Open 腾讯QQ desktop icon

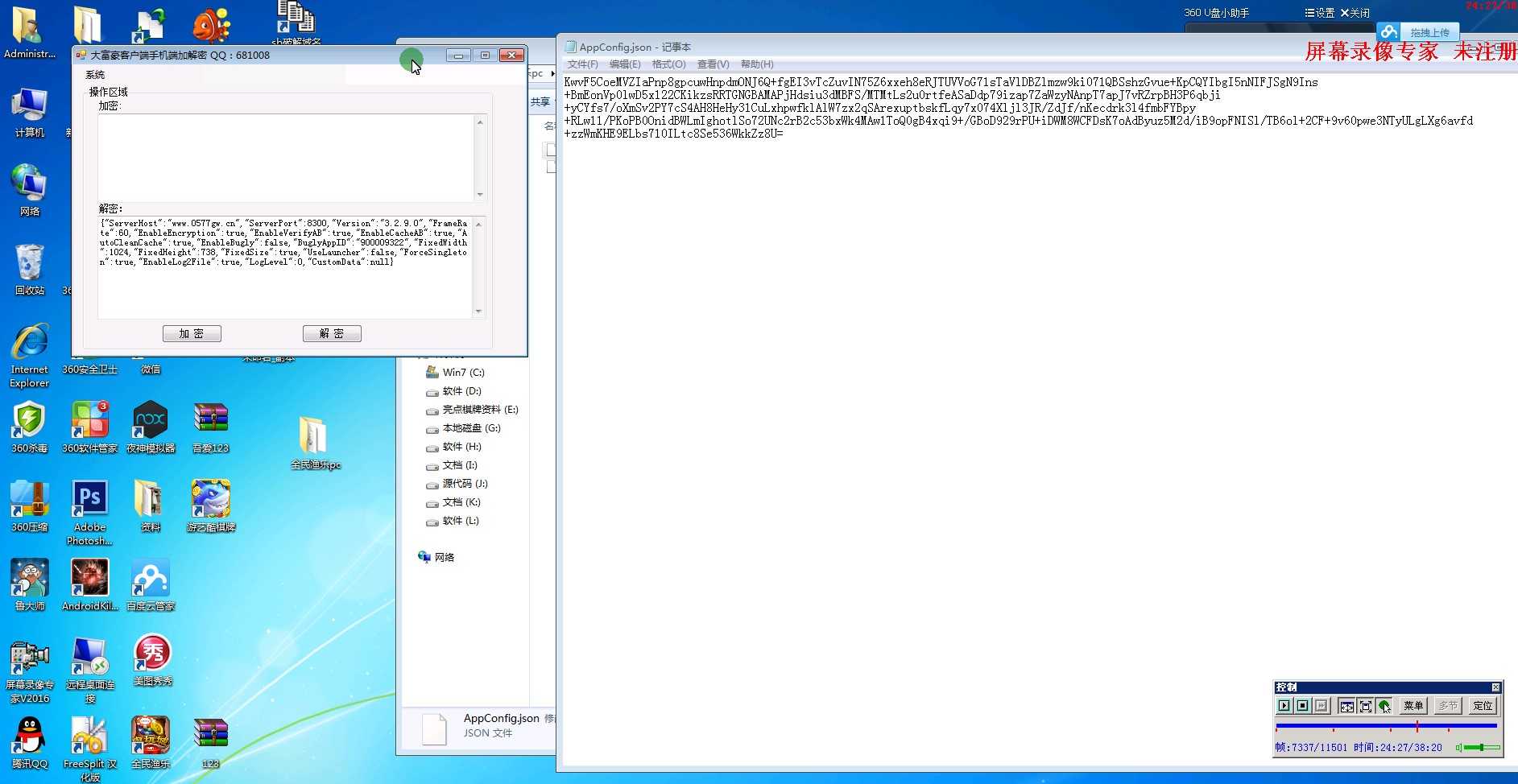(30, 743)
